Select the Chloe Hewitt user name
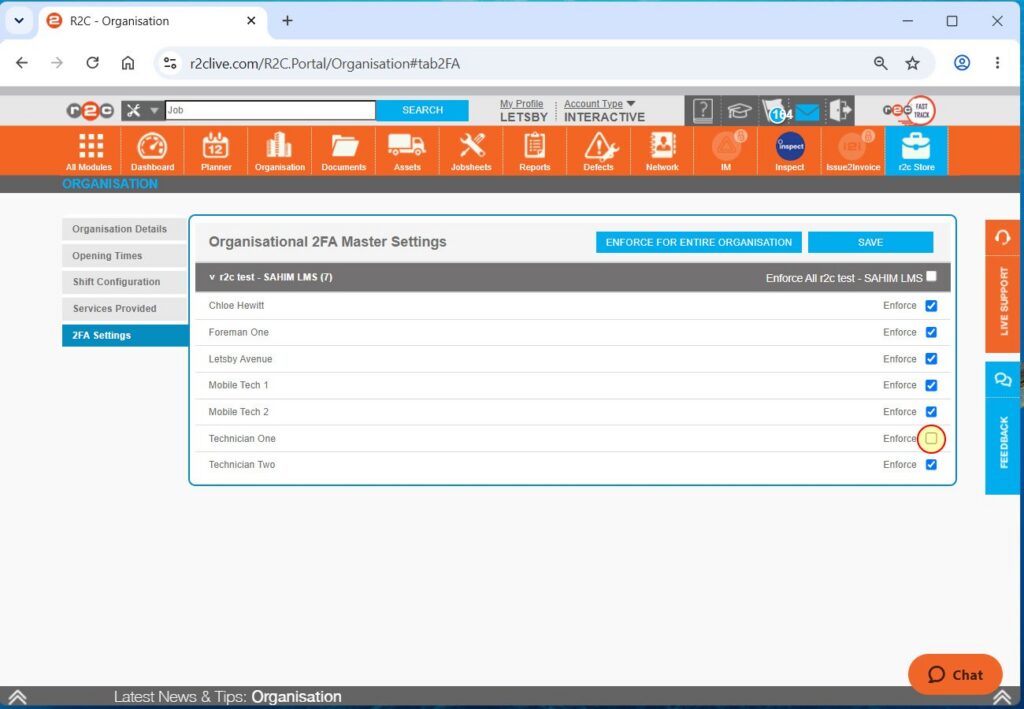 pos(236,306)
